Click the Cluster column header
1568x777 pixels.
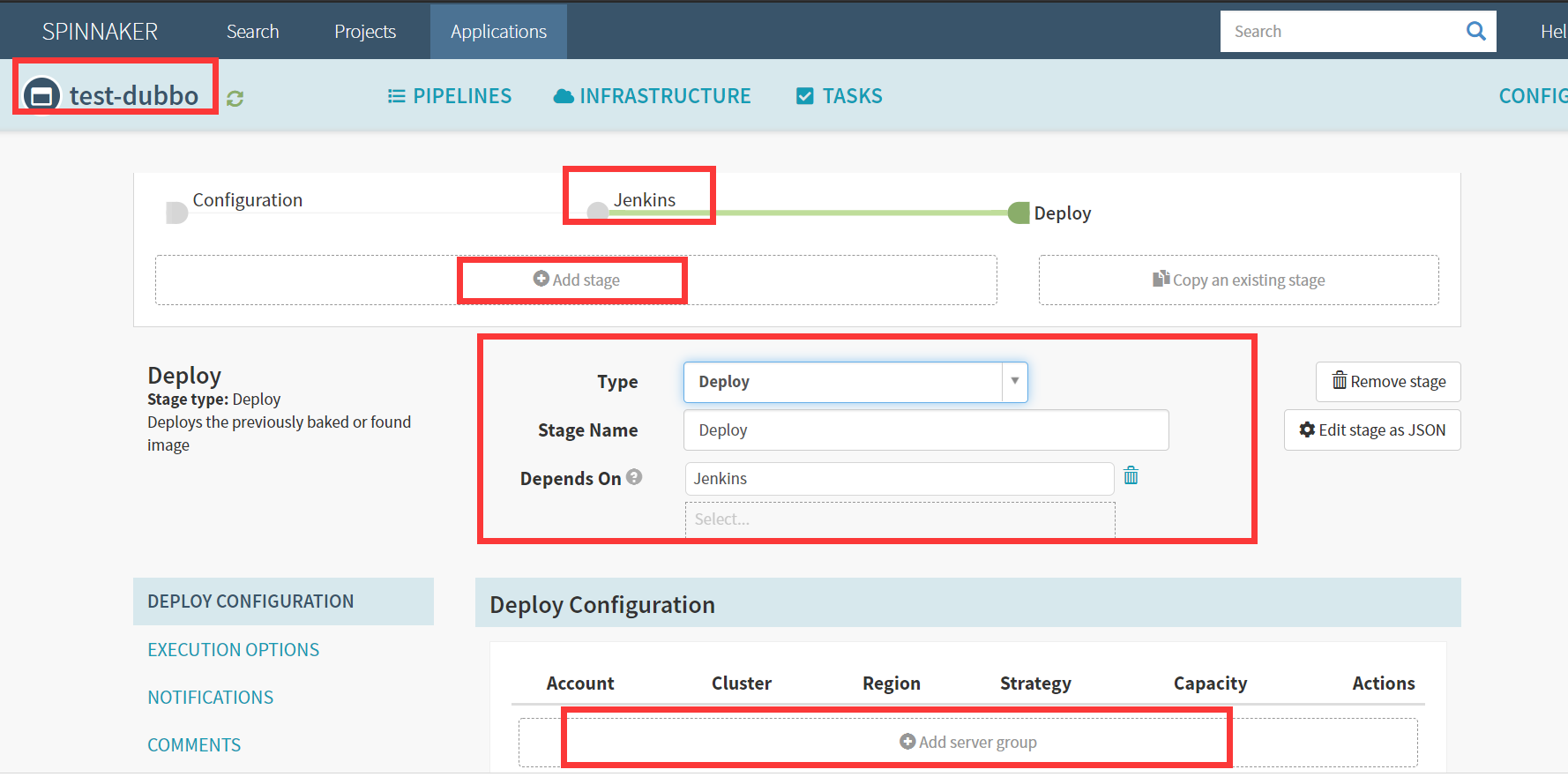(742, 684)
